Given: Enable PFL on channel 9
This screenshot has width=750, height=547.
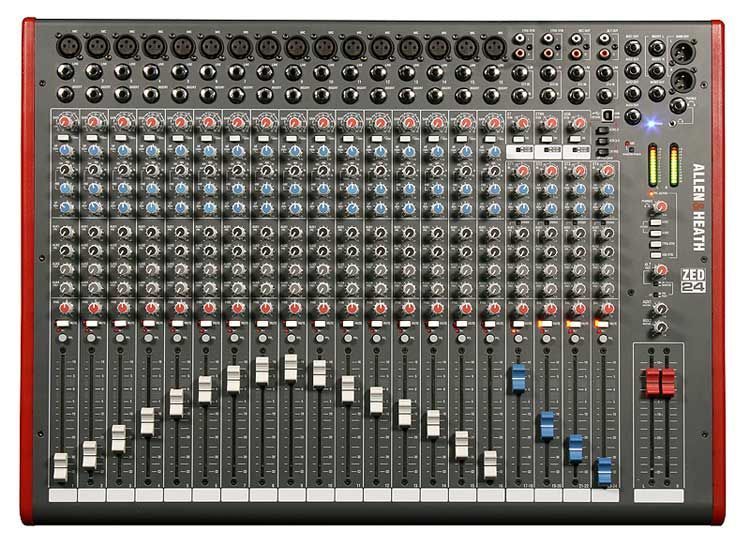Looking at the screenshot, I should coord(291,338).
